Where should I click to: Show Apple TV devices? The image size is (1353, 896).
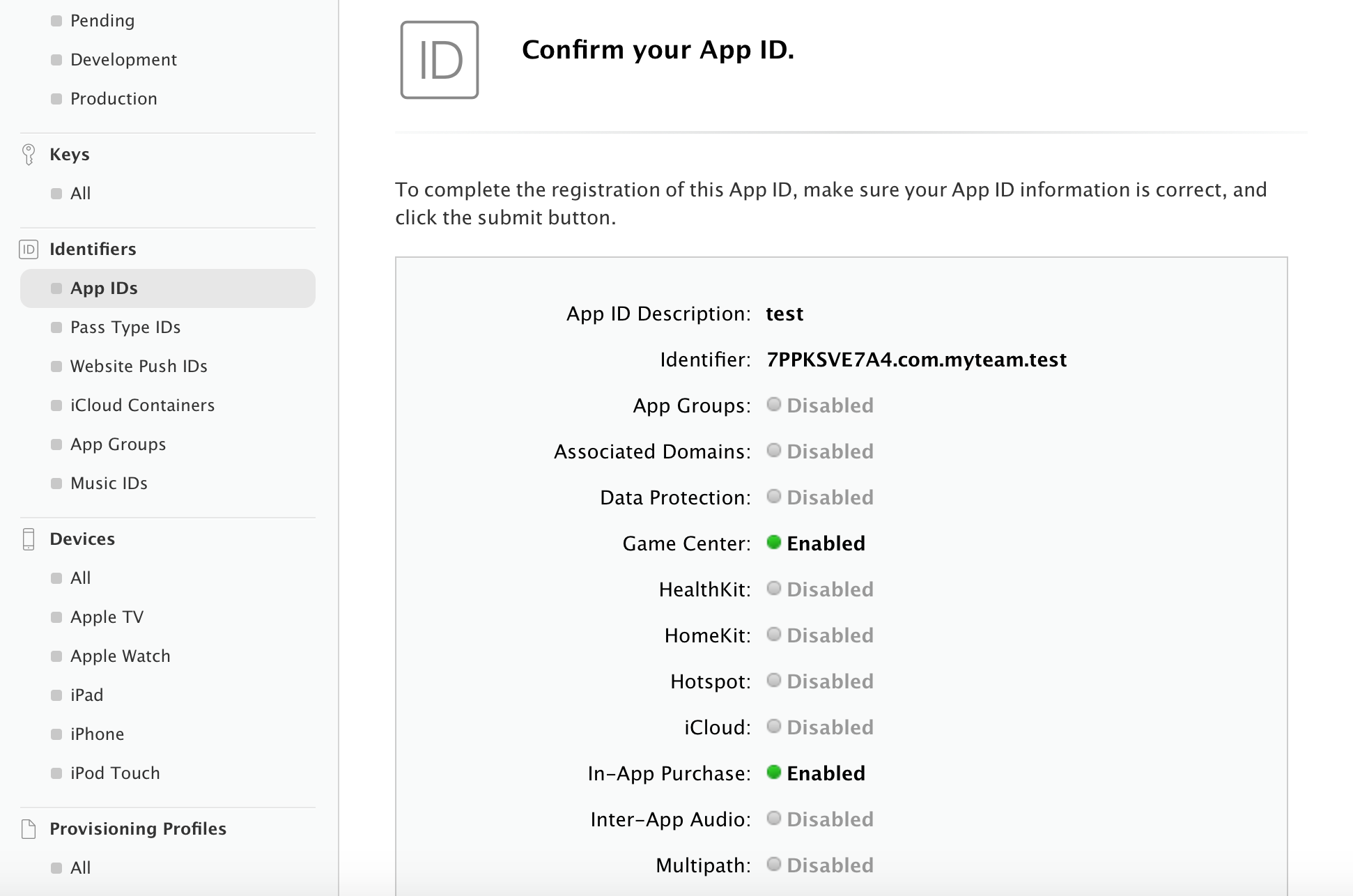point(107,617)
